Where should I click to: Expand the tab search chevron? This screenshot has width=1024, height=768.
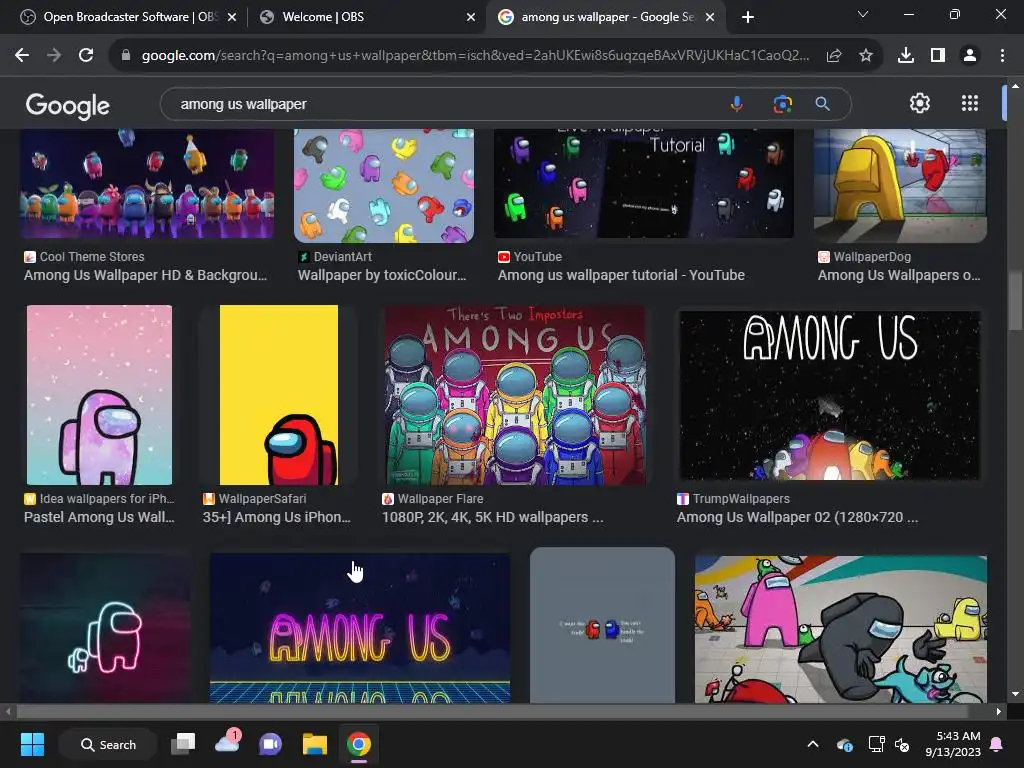pyautogui.click(x=863, y=14)
